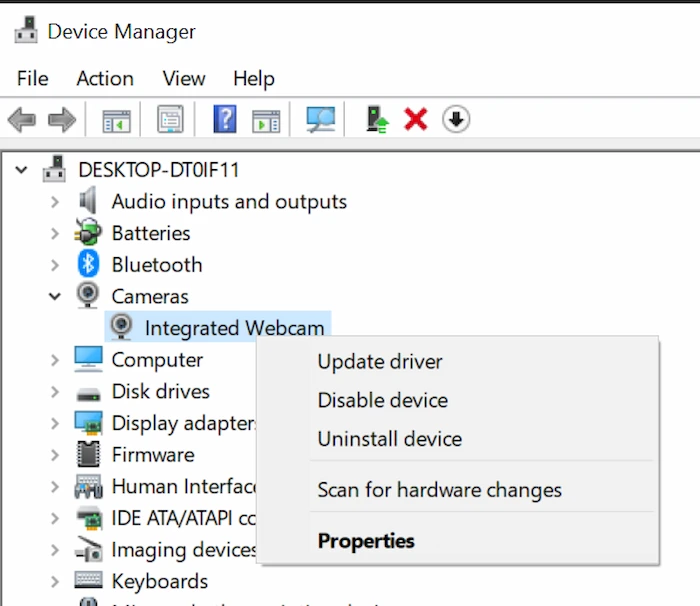Click the Firmware chip icon
This screenshot has width=700, height=606.
point(88,454)
